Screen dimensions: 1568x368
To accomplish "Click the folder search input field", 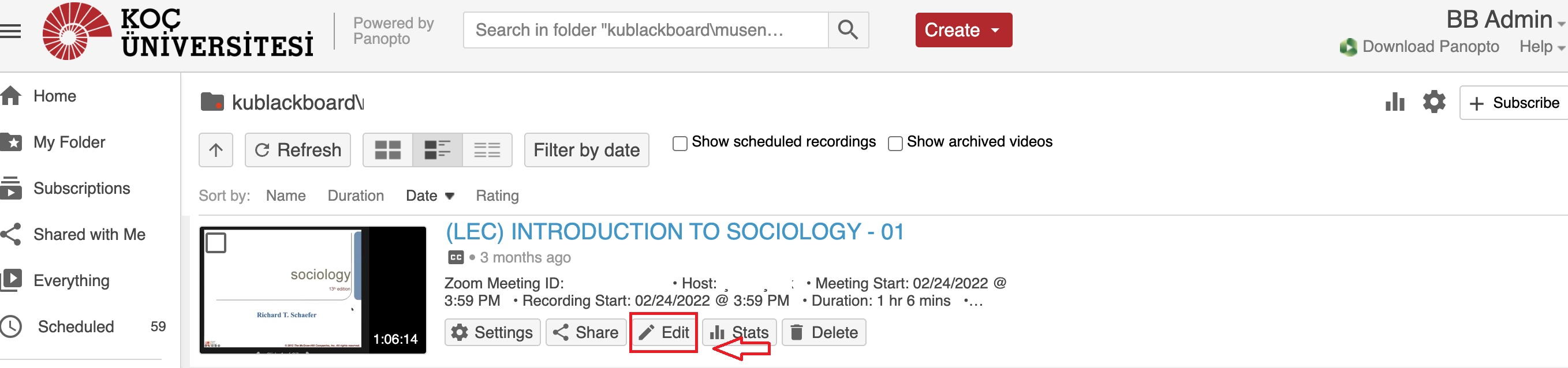I will (x=645, y=30).
